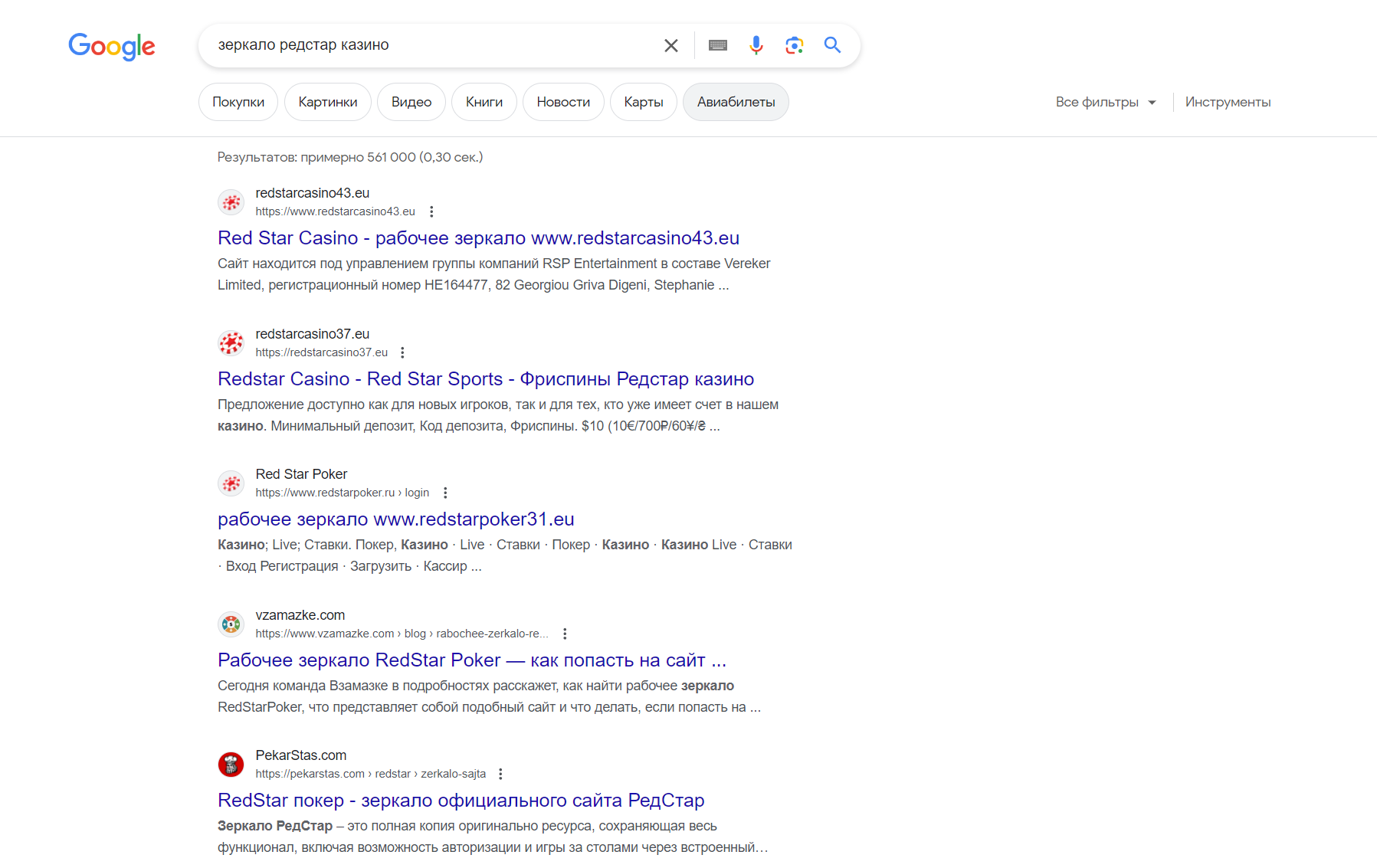This screenshot has height=868, width=1377.
Task: Open search by image lens icon
Action: pos(795,45)
